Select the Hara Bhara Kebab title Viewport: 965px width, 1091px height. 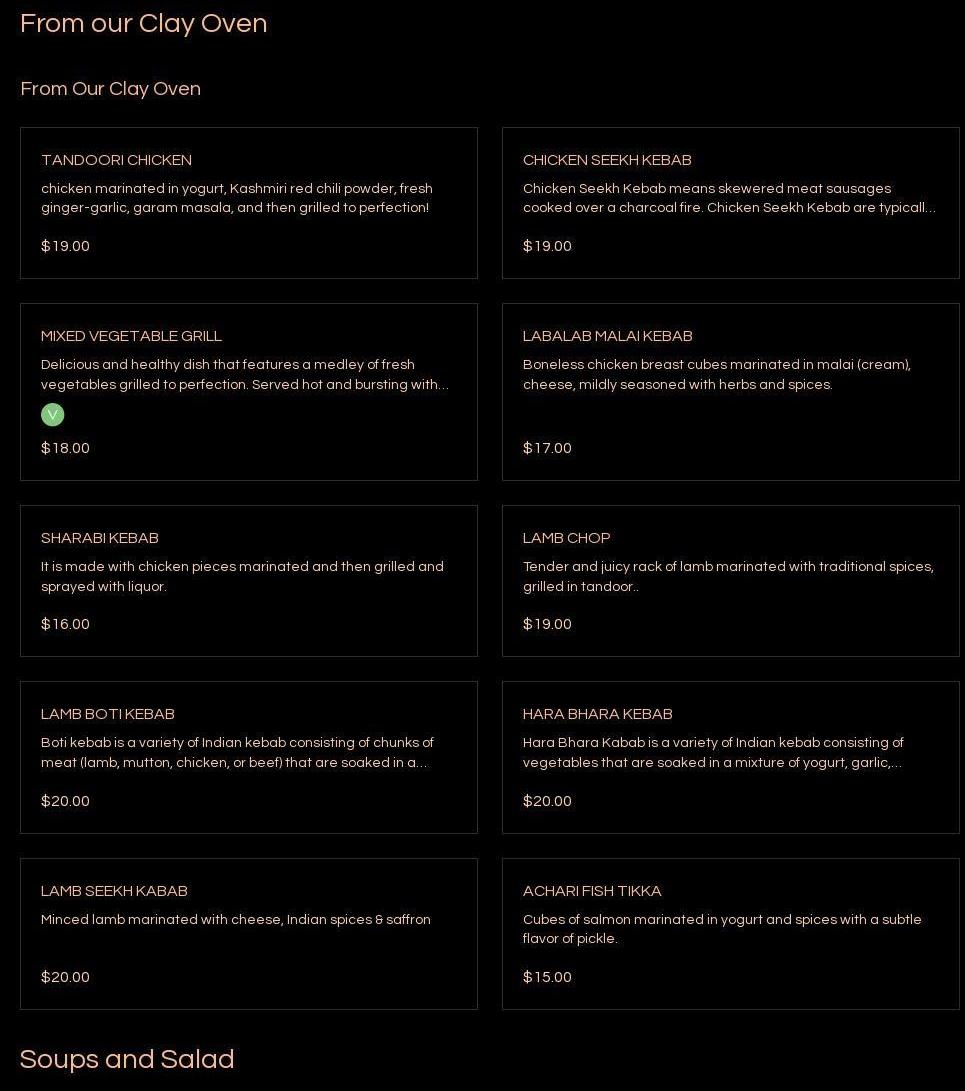[597, 714]
